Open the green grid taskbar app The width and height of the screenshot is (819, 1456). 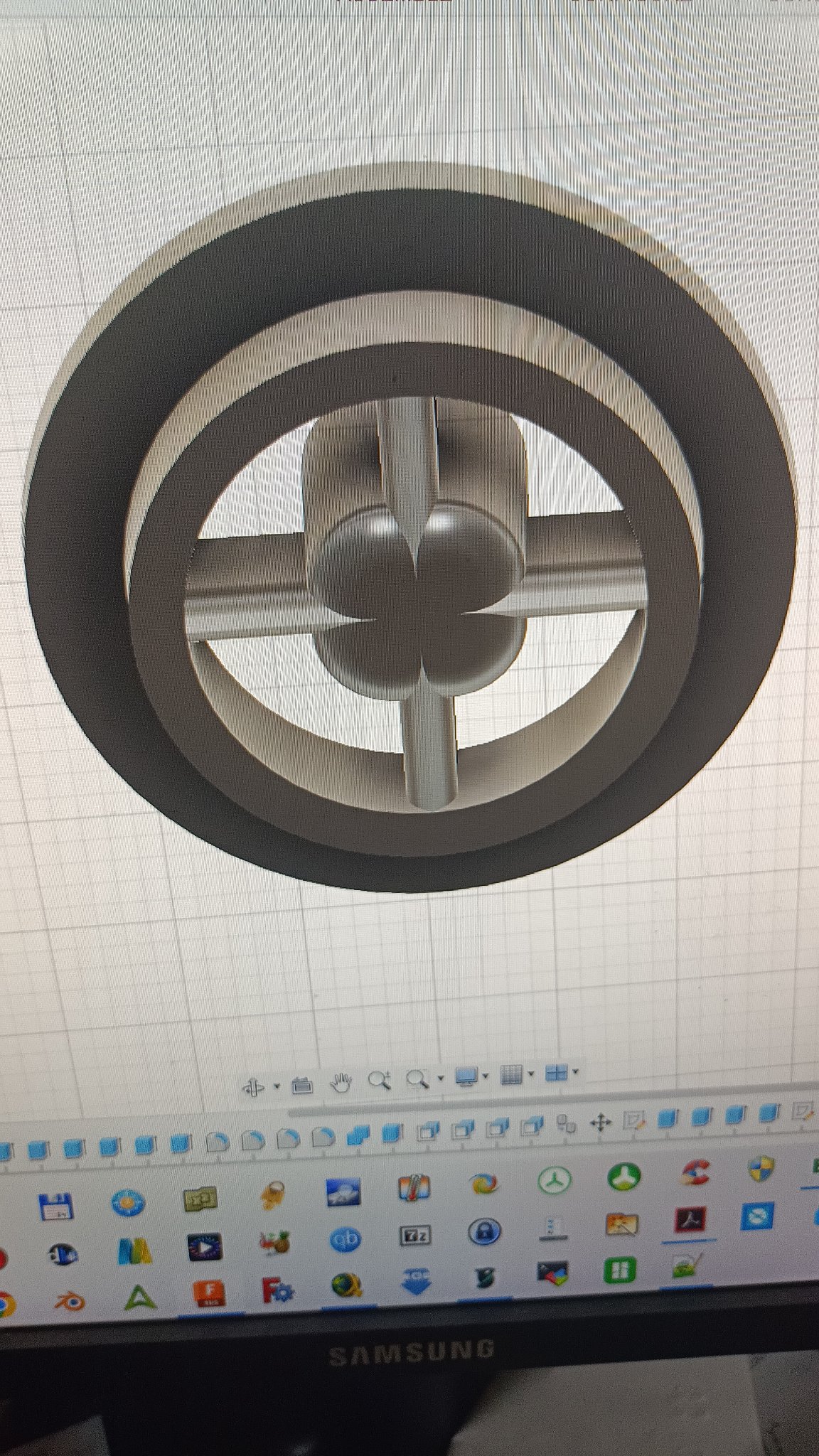(x=619, y=1270)
